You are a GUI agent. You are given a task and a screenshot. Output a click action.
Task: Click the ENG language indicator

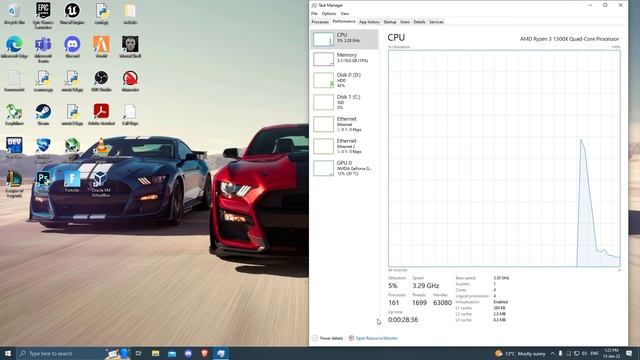(x=595, y=353)
